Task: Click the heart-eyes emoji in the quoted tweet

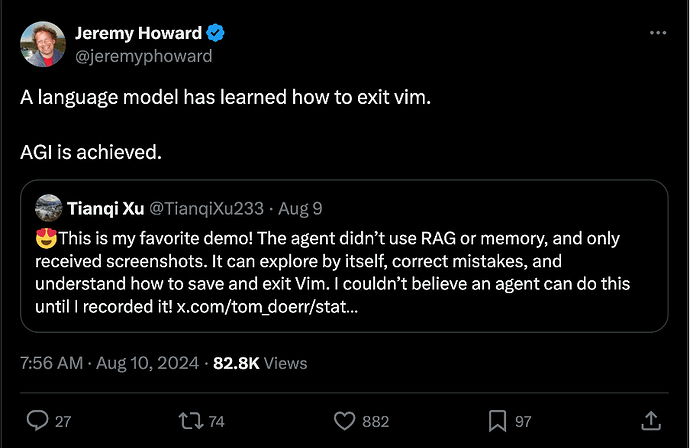Action: tap(44, 238)
